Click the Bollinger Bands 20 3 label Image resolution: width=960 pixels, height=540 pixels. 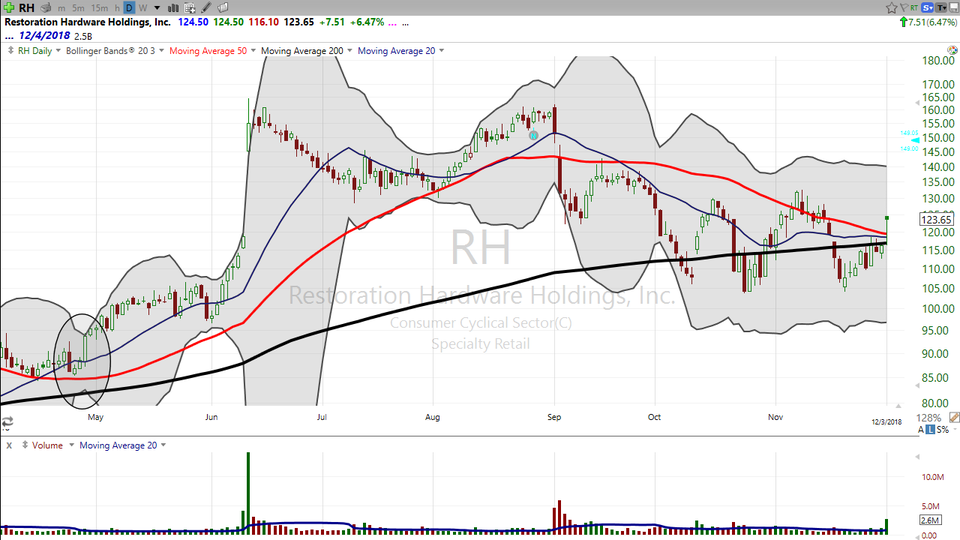tap(110, 50)
